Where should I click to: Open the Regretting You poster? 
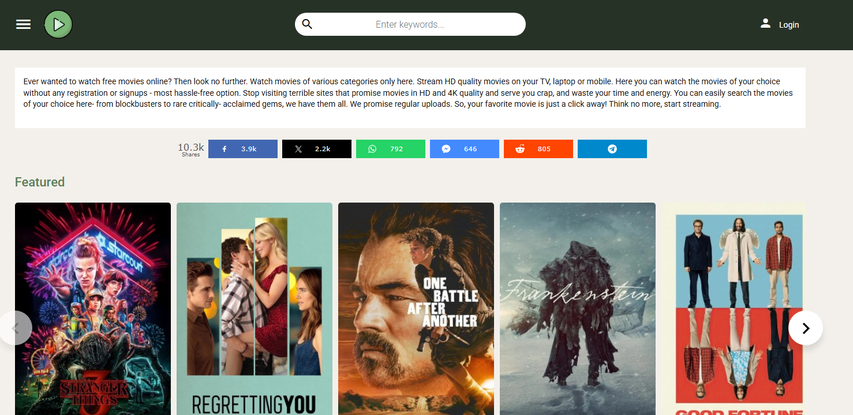[255, 309]
